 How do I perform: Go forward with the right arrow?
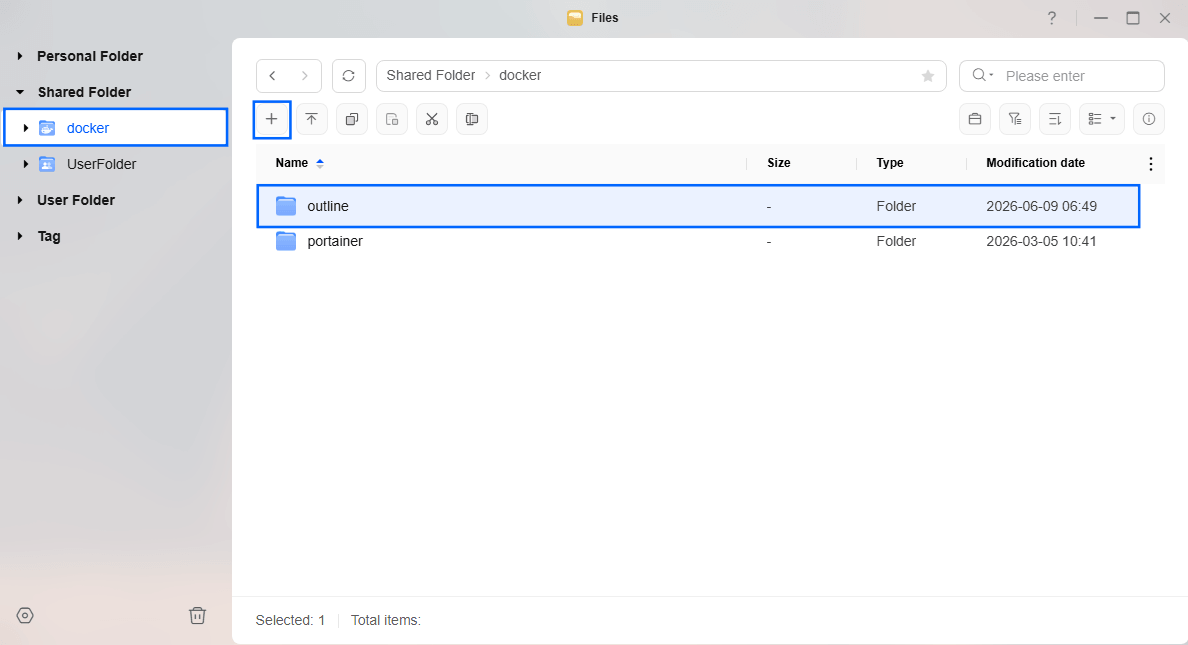305,76
